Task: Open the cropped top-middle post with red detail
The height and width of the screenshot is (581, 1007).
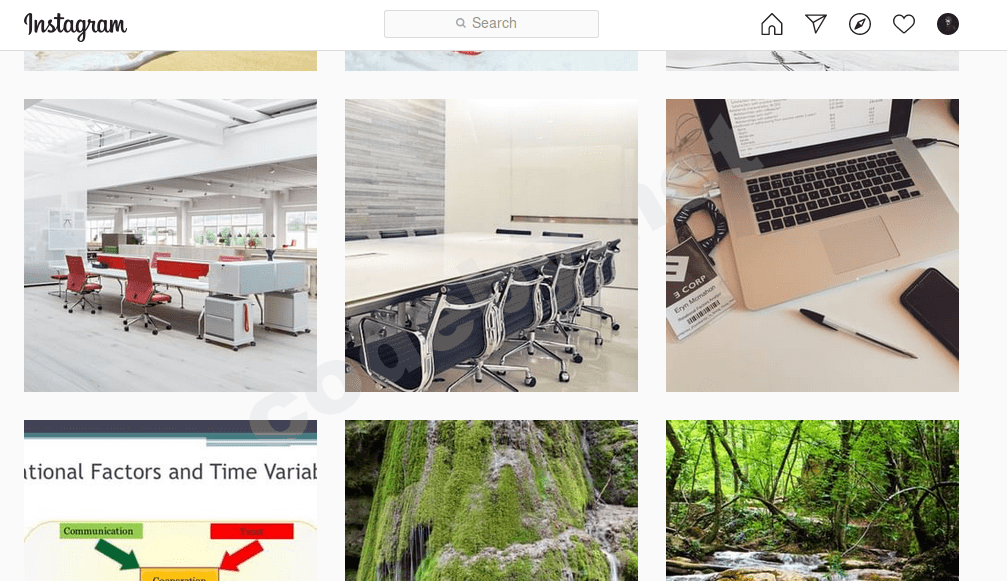Action: 491,60
